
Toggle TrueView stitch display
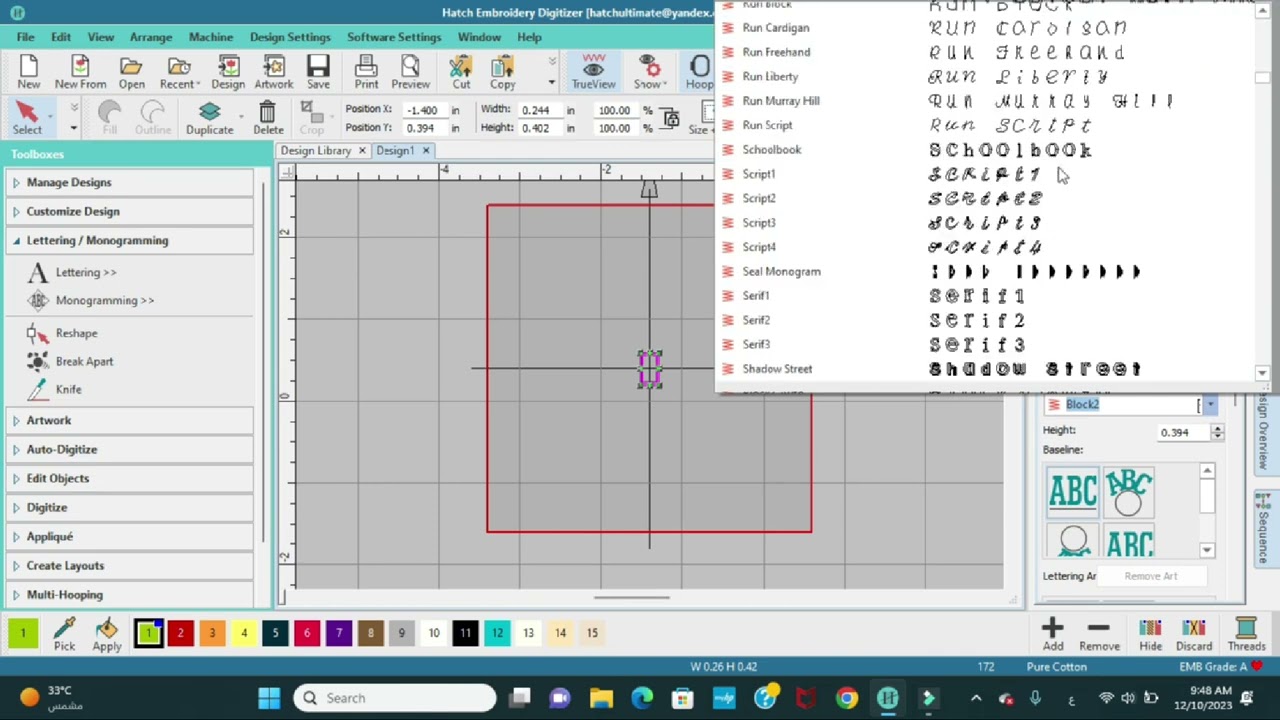click(x=593, y=73)
